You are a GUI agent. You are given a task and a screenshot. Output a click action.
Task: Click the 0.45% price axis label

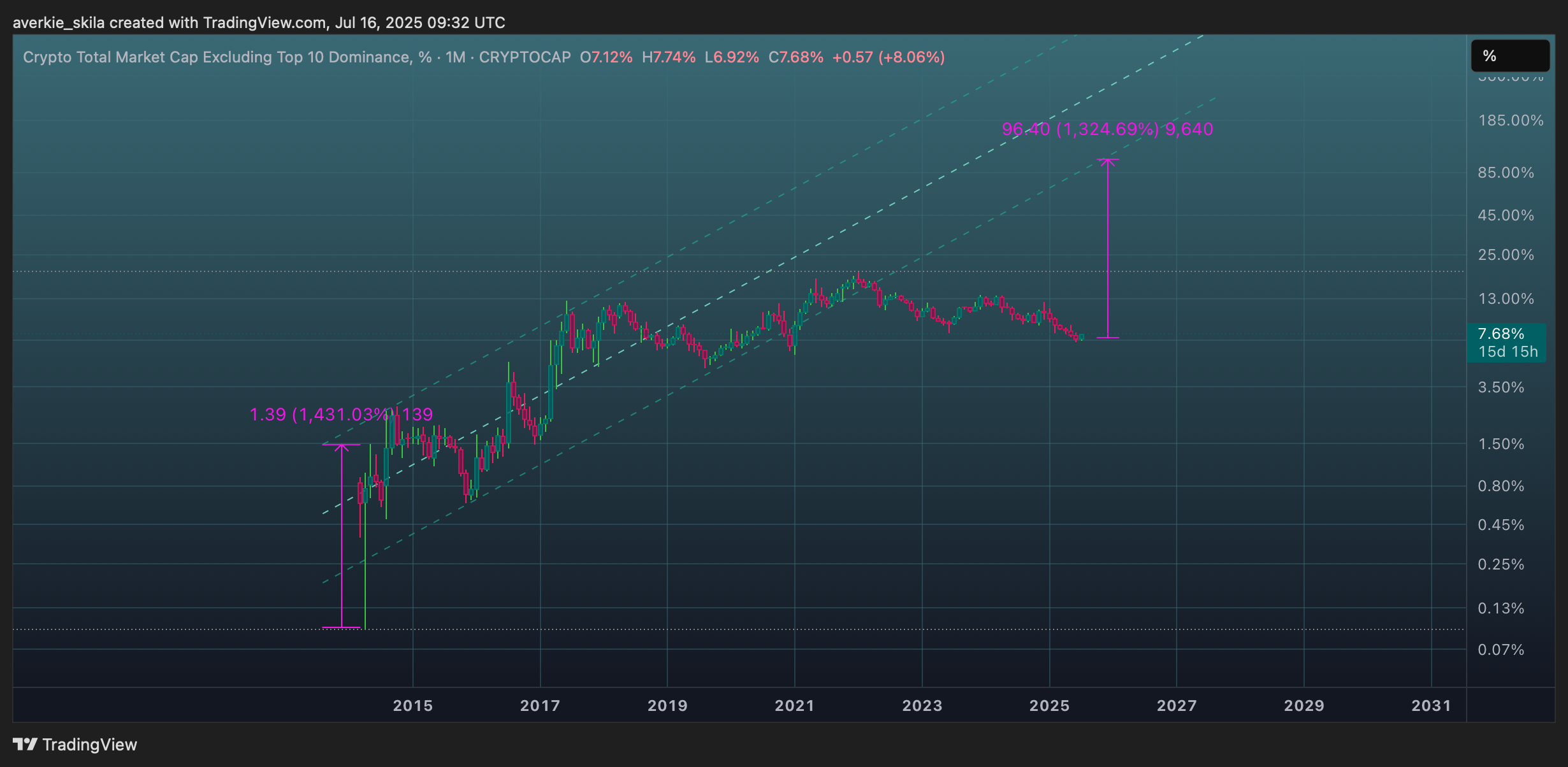pos(1500,525)
